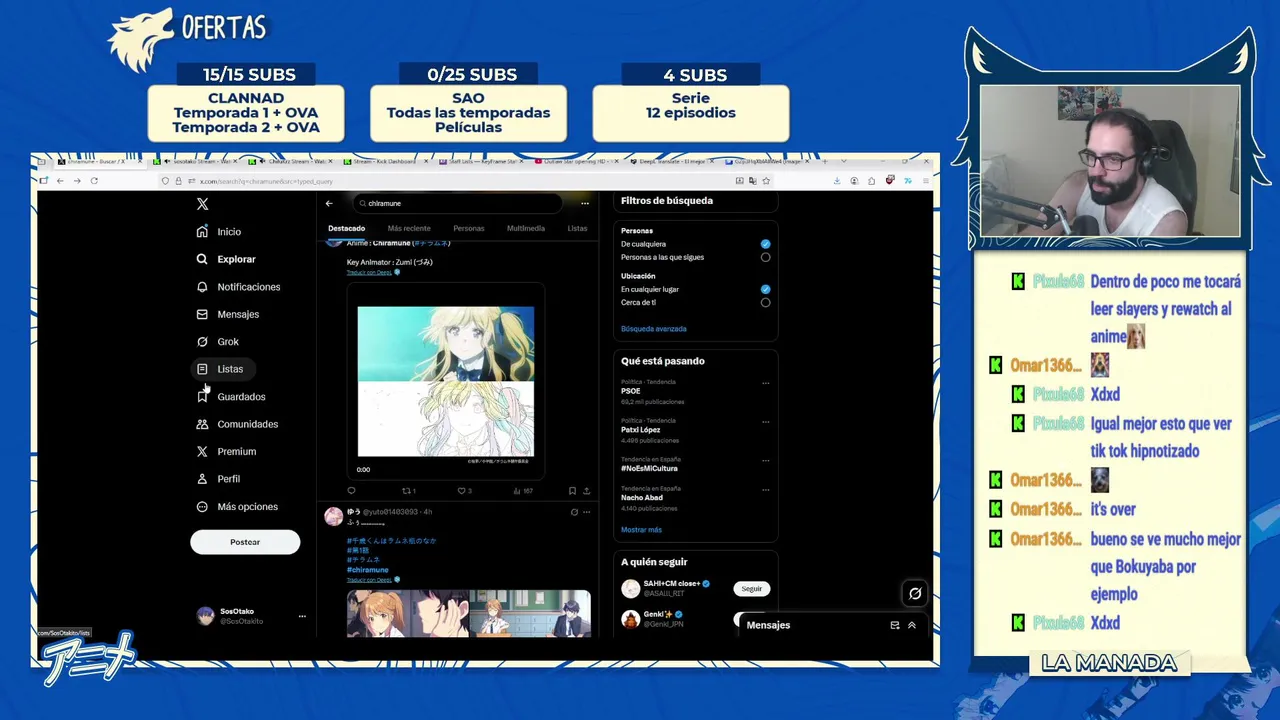
Task: Open #NoEsMiCultura trend more options
Action: tap(766, 460)
